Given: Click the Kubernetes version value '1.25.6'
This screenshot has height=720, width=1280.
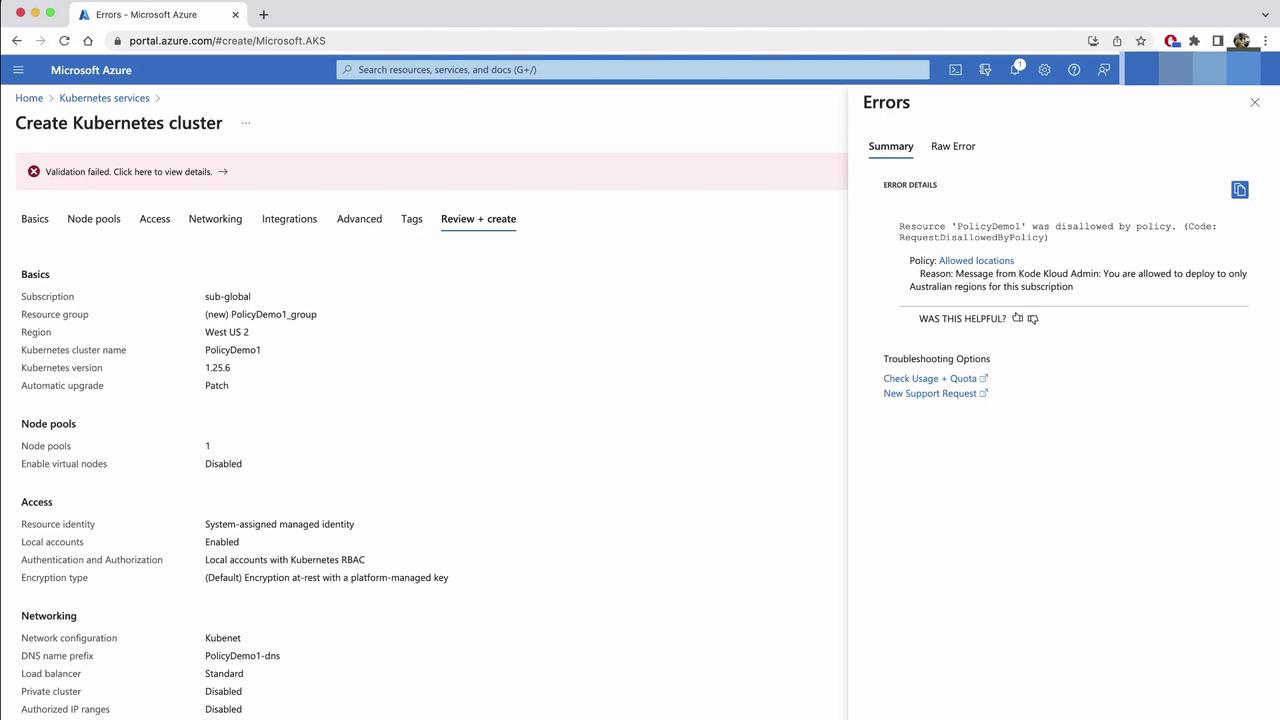Looking at the screenshot, I should (x=218, y=368).
